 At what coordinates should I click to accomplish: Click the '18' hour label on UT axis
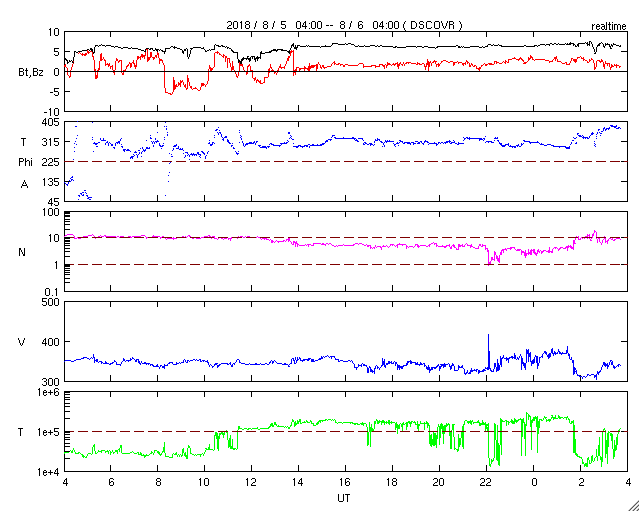click(392, 482)
